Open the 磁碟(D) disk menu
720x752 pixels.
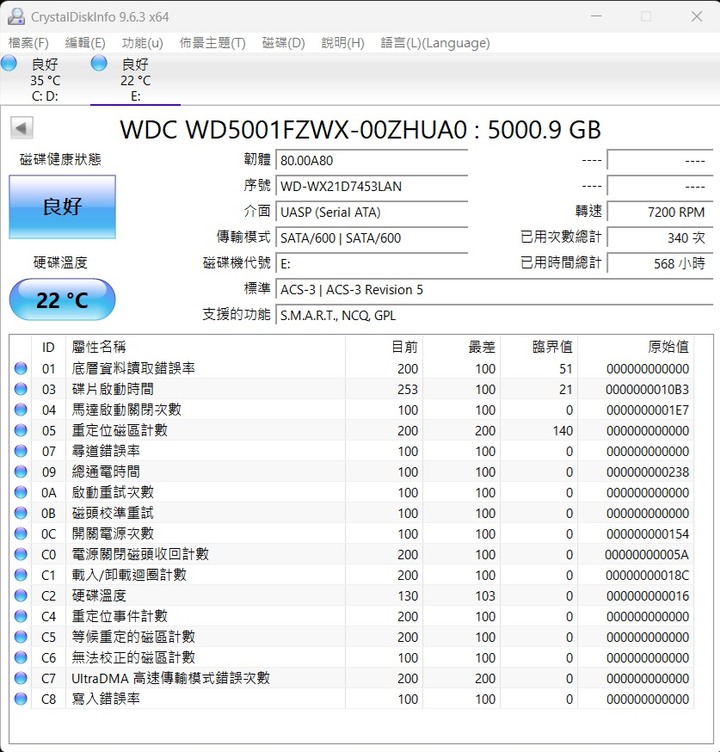(283, 43)
